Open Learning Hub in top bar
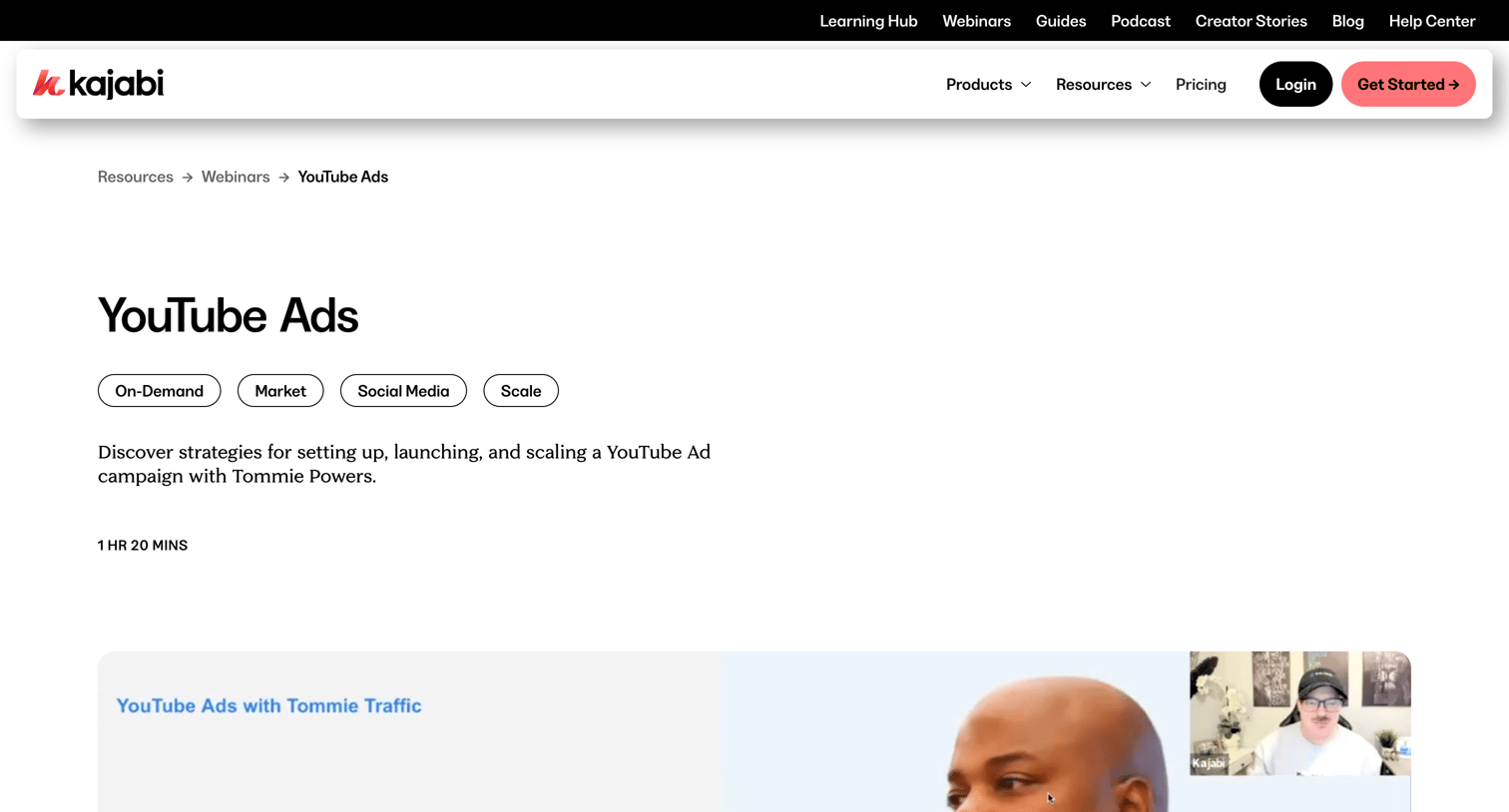This screenshot has height=812, width=1509. pos(868,21)
